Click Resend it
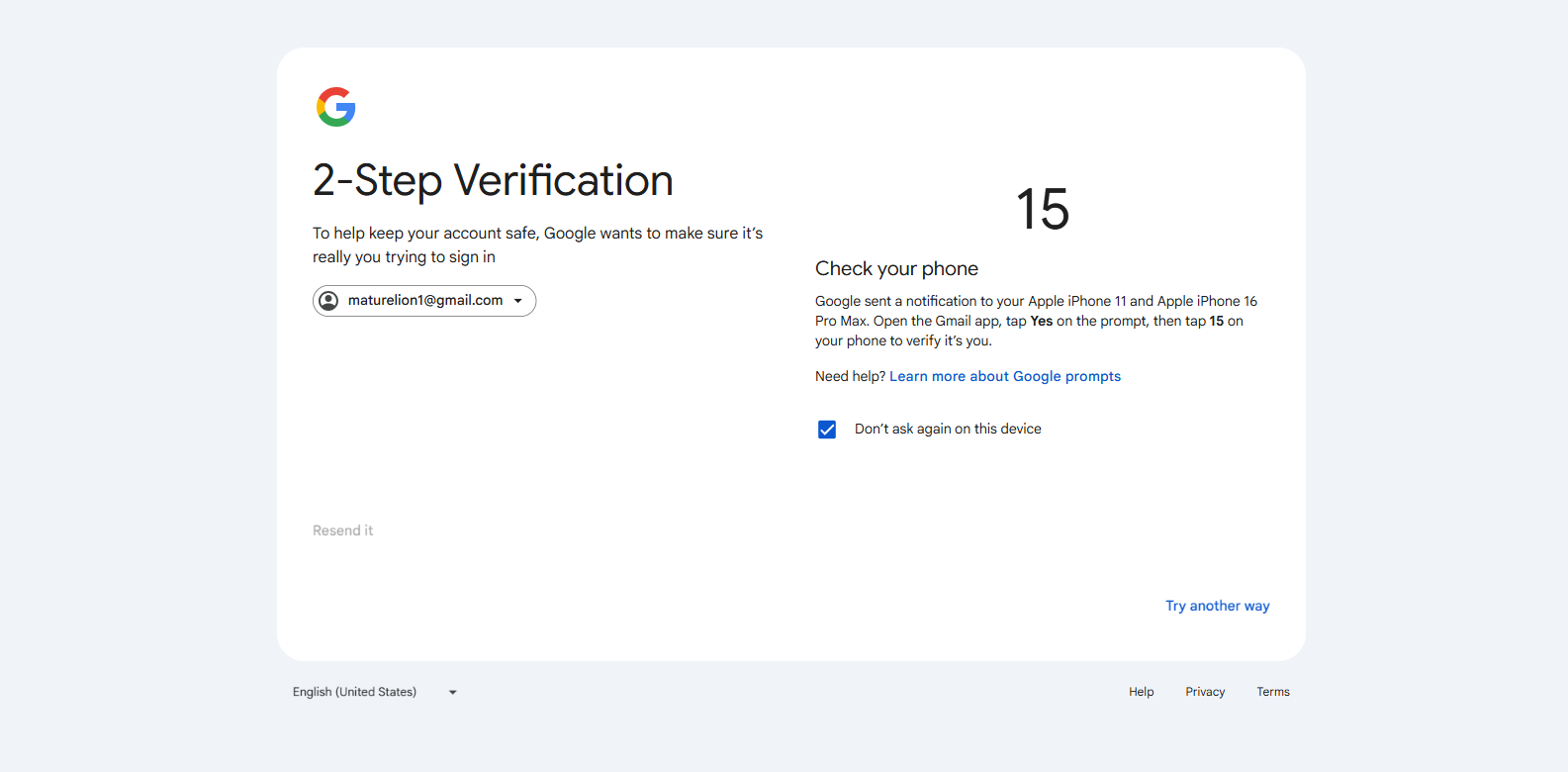 343,531
